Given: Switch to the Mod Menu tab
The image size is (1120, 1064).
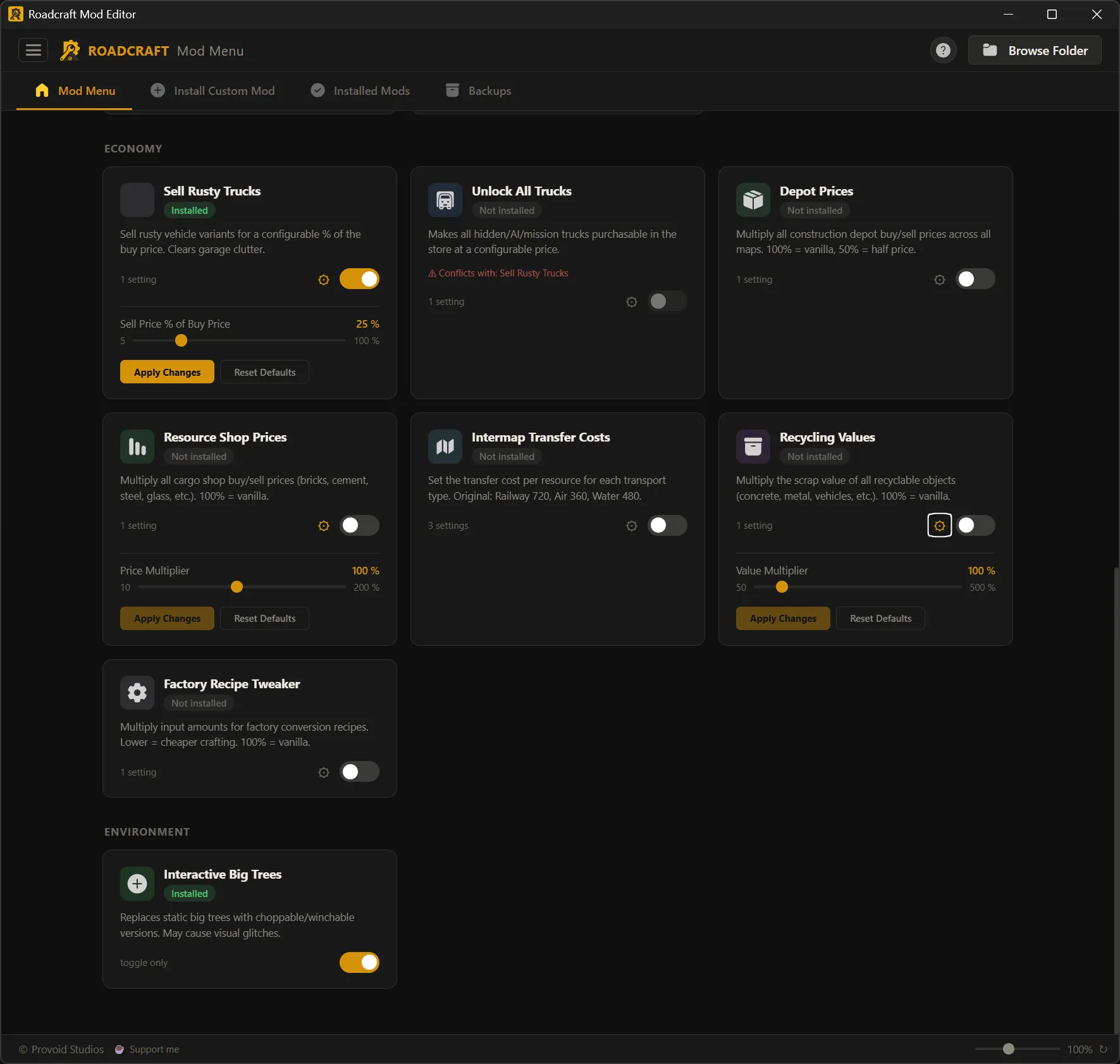Looking at the screenshot, I should click(x=75, y=91).
